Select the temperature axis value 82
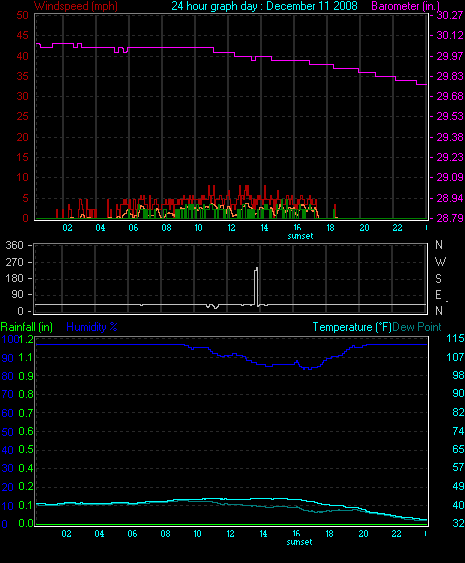The image size is (465, 563). (458, 412)
